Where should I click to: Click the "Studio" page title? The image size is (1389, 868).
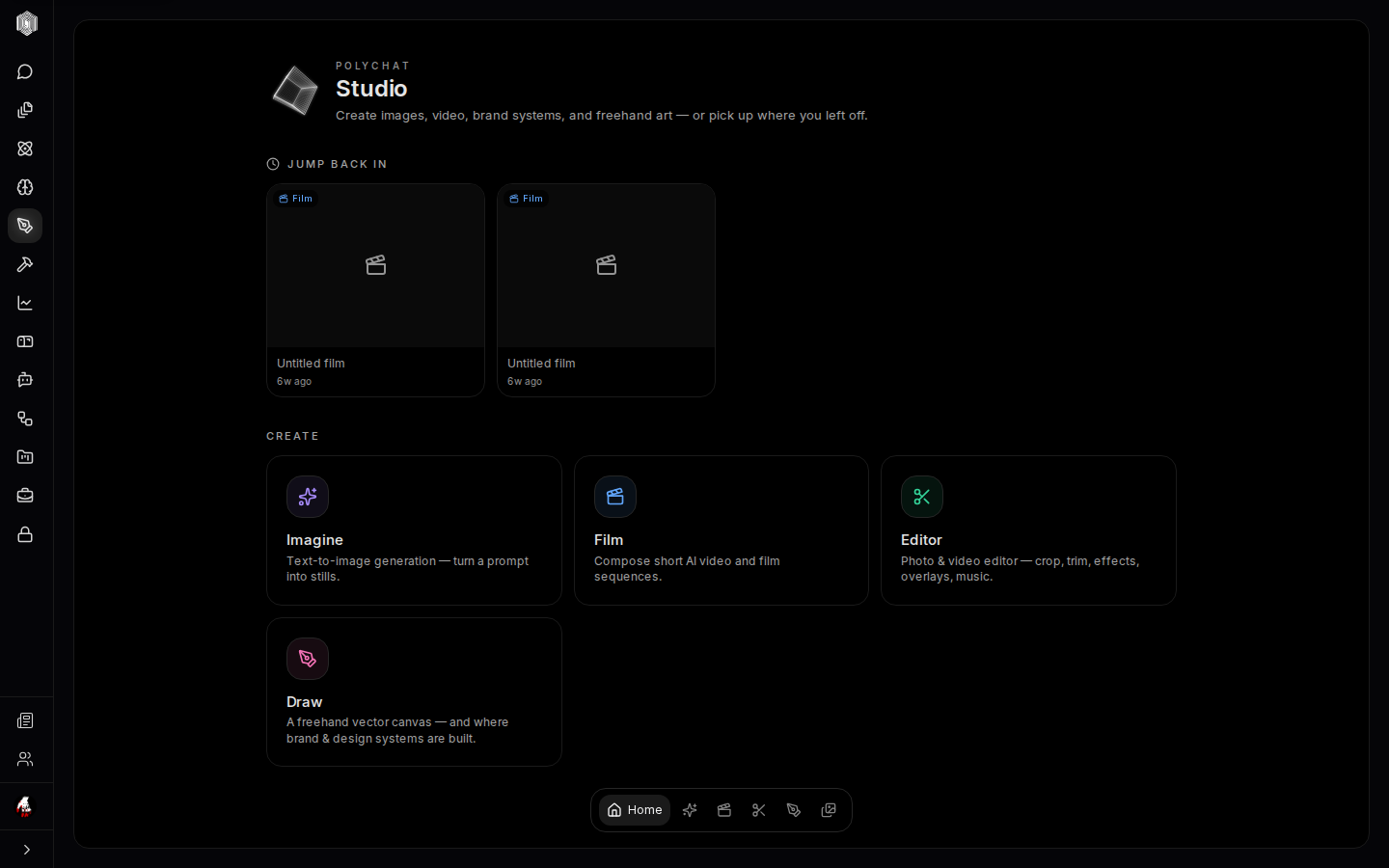tap(371, 89)
